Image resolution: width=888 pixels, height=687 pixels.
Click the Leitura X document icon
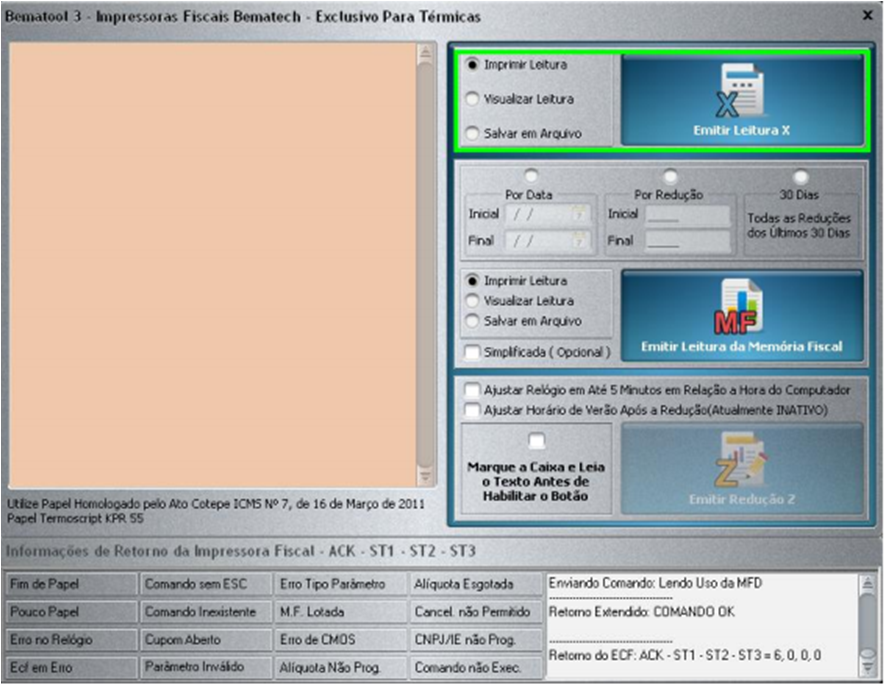click(x=741, y=91)
